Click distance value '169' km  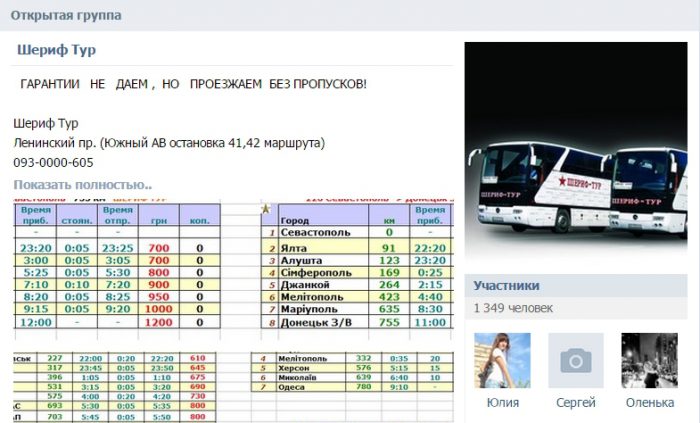(389, 273)
